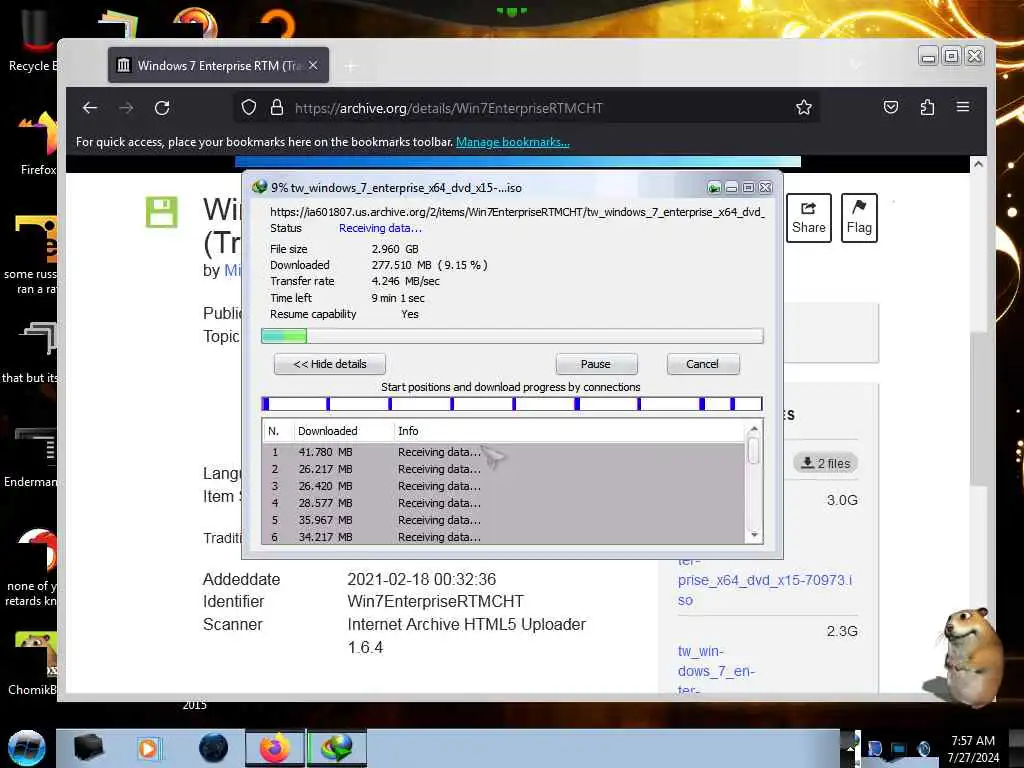Viewport: 1024px width, 768px height.
Task: Click the black box taskbar icon
Action: [x=89, y=748]
